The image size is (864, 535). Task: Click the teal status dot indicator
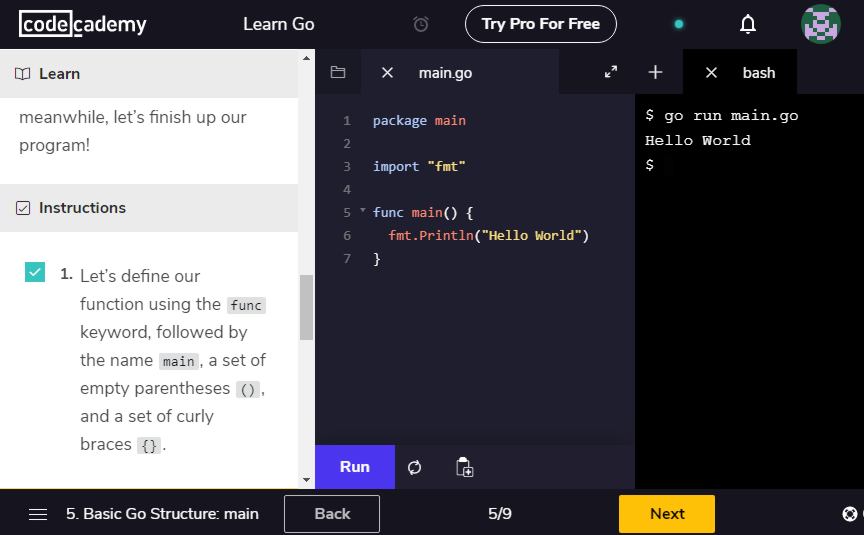(679, 24)
